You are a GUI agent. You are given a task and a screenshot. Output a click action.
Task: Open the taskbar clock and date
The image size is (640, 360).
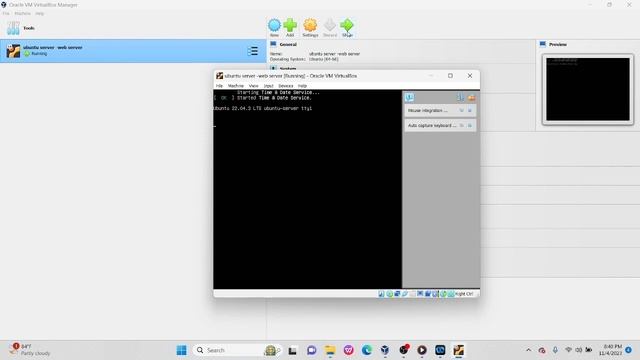coord(610,350)
